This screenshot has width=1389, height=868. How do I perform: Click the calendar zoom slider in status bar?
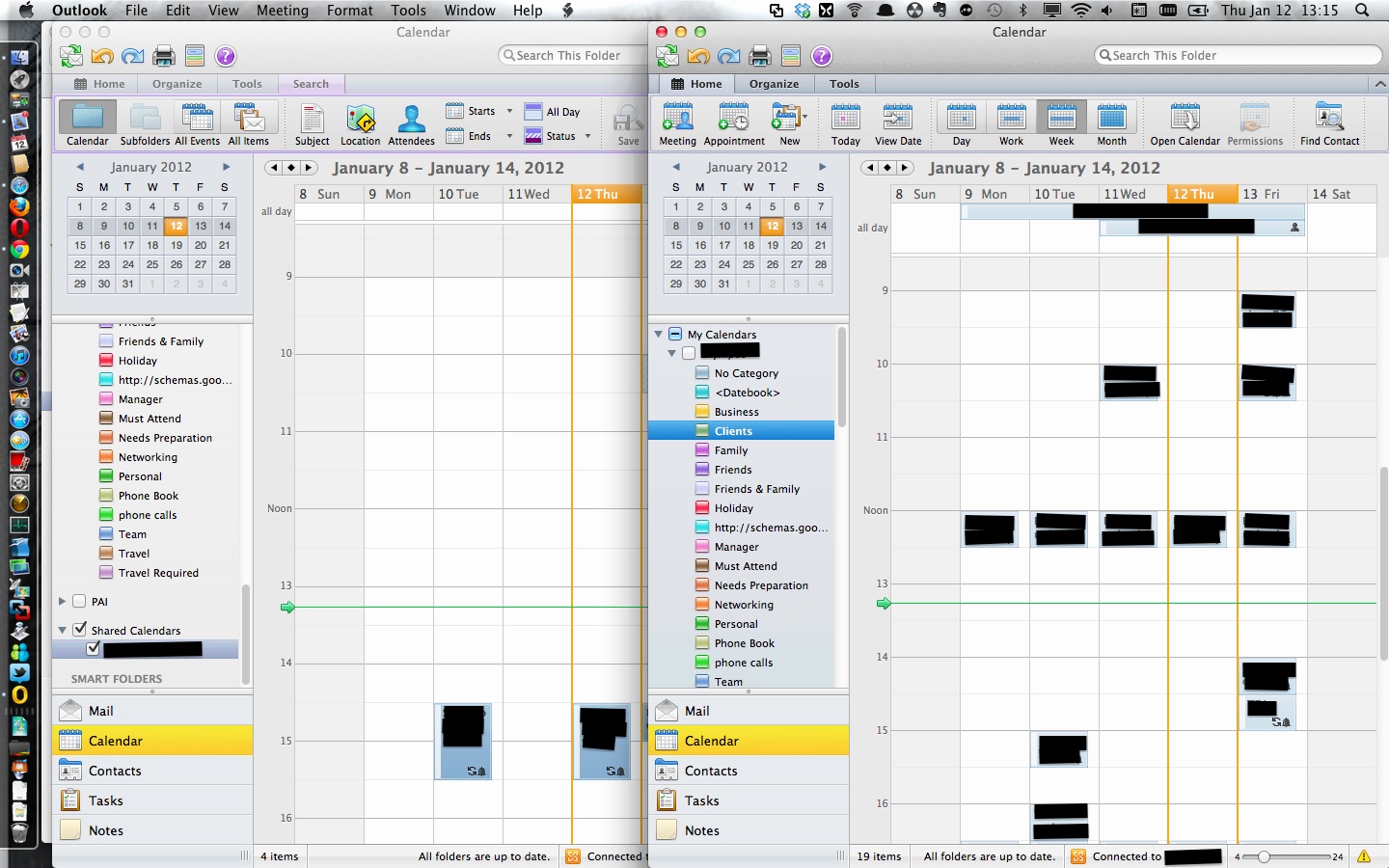point(1264,856)
